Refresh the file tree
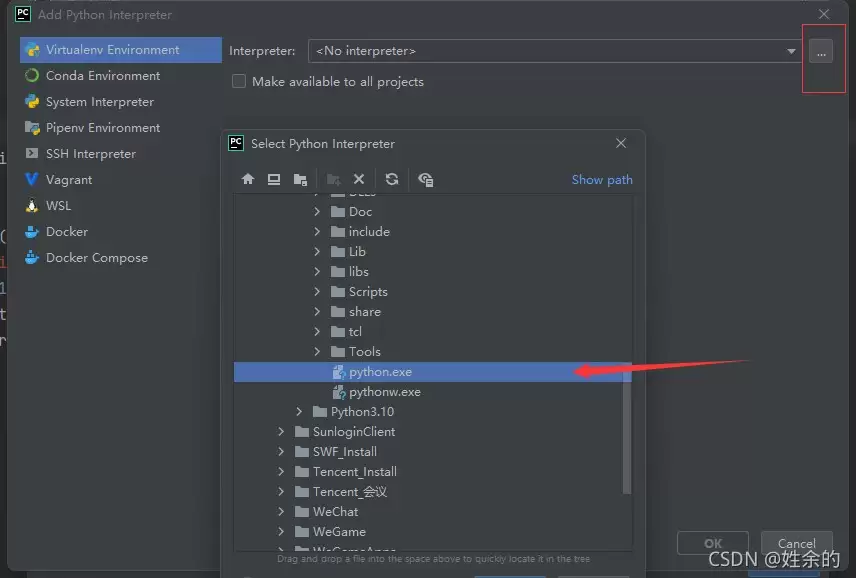856x578 pixels. pos(391,179)
